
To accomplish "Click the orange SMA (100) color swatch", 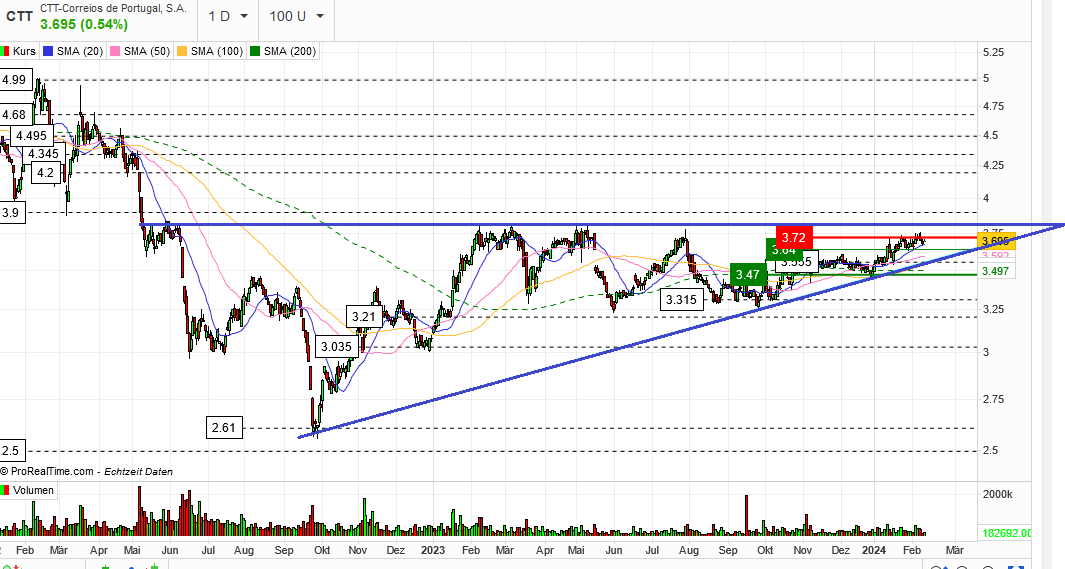I will (181, 51).
